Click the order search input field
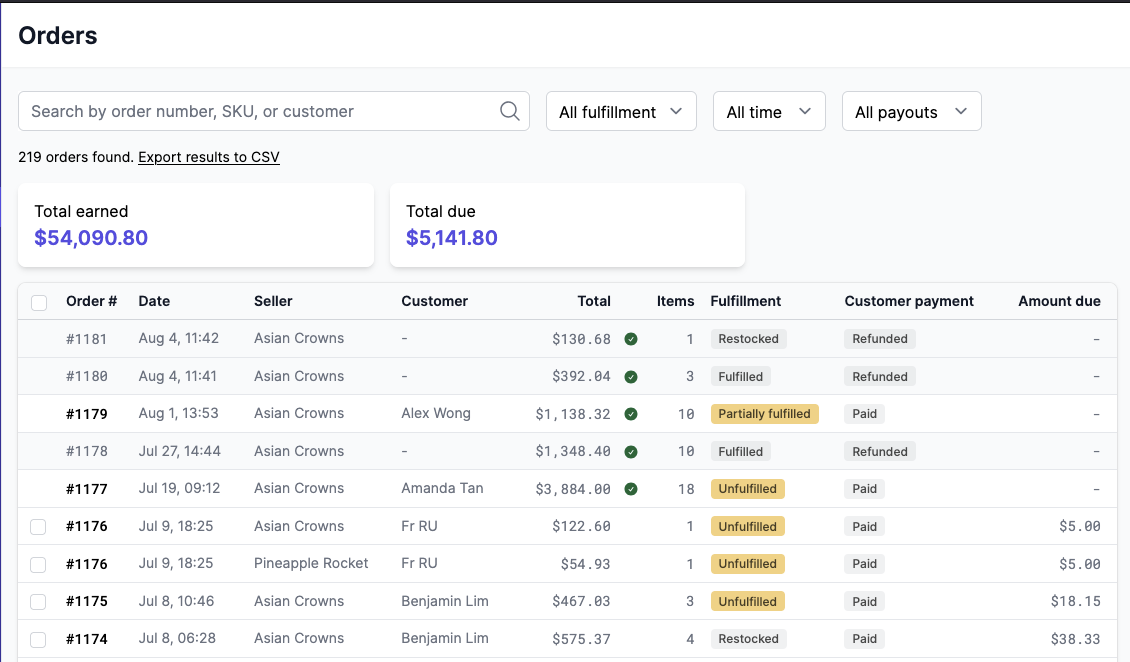This screenshot has width=1130, height=662. pyautogui.click(x=250, y=111)
